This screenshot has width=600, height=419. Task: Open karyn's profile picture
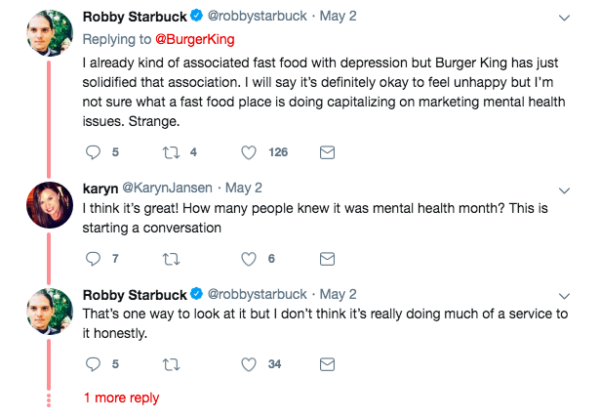49,205
